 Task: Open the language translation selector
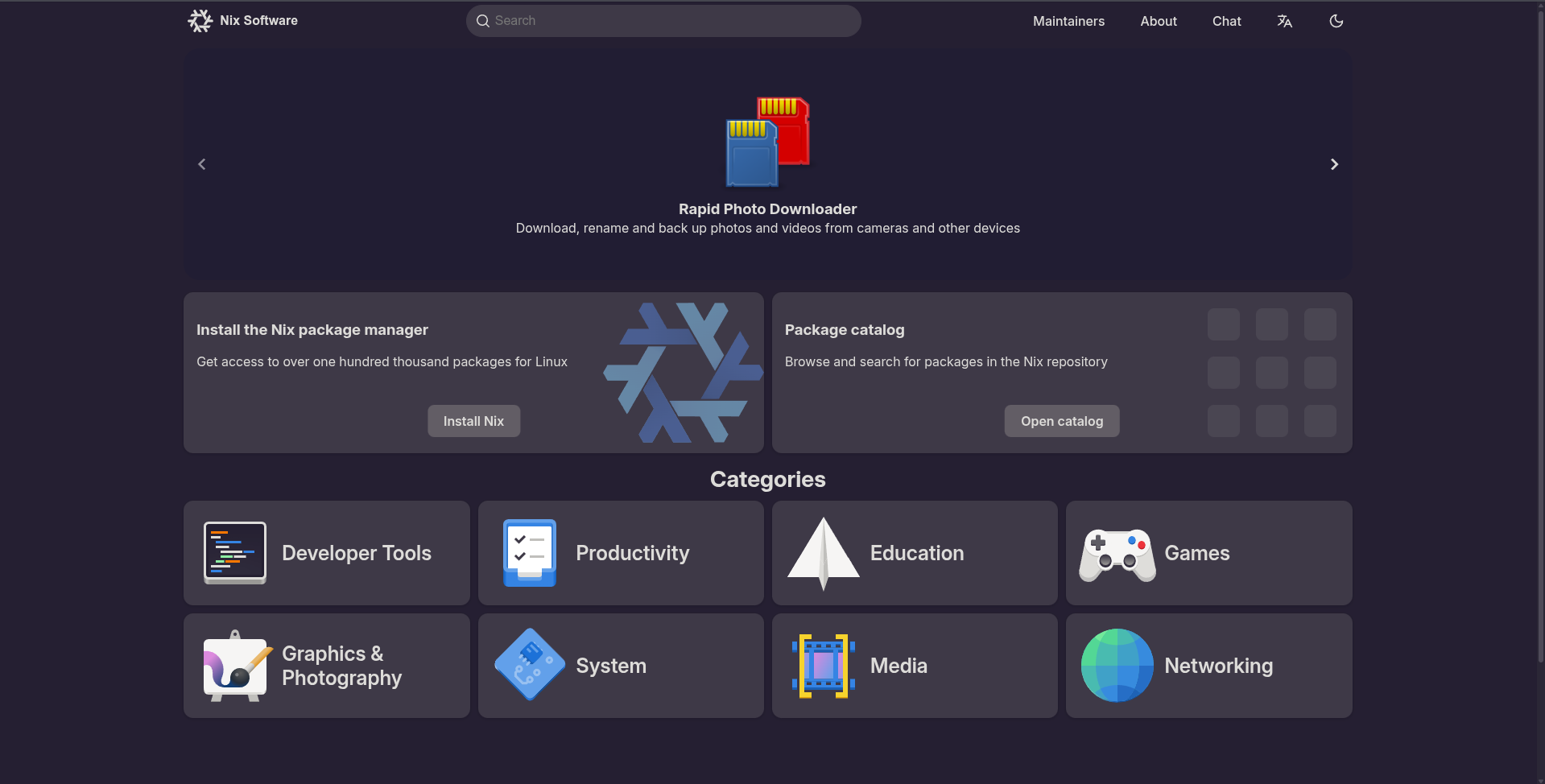(x=1284, y=21)
